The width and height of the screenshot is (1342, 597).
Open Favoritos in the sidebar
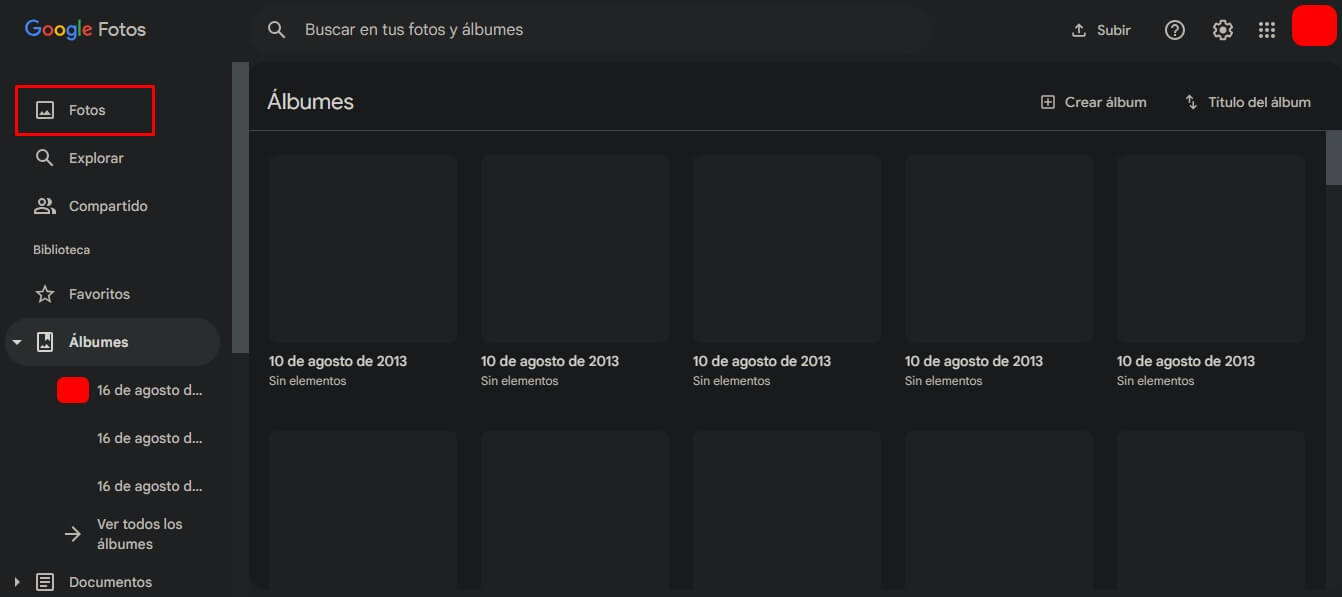pyautogui.click(x=112, y=294)
